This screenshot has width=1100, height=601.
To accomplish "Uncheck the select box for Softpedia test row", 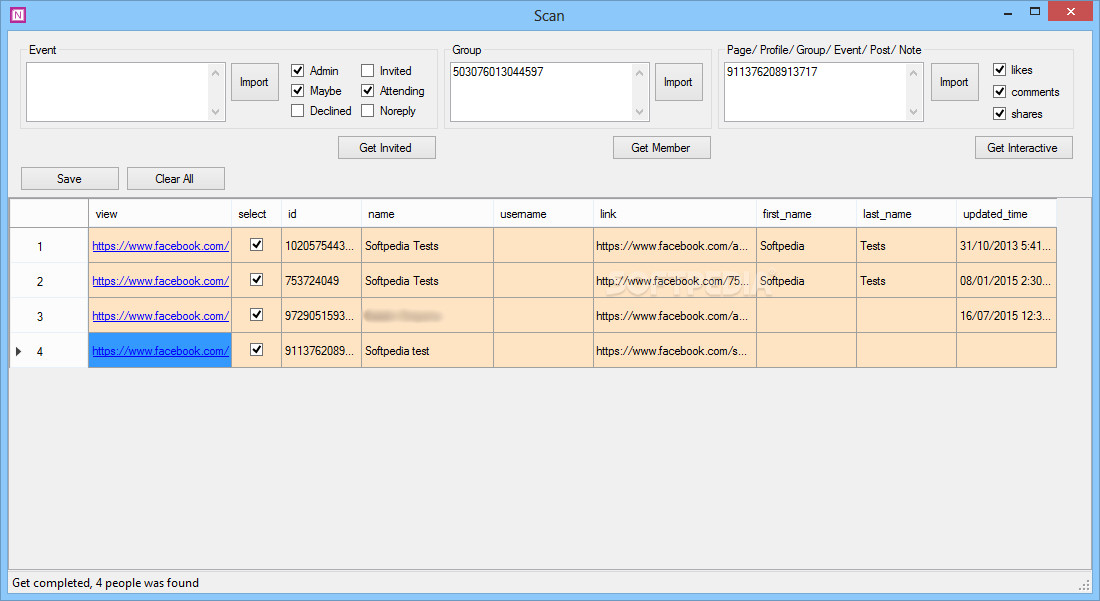I will tap(257, 350).
